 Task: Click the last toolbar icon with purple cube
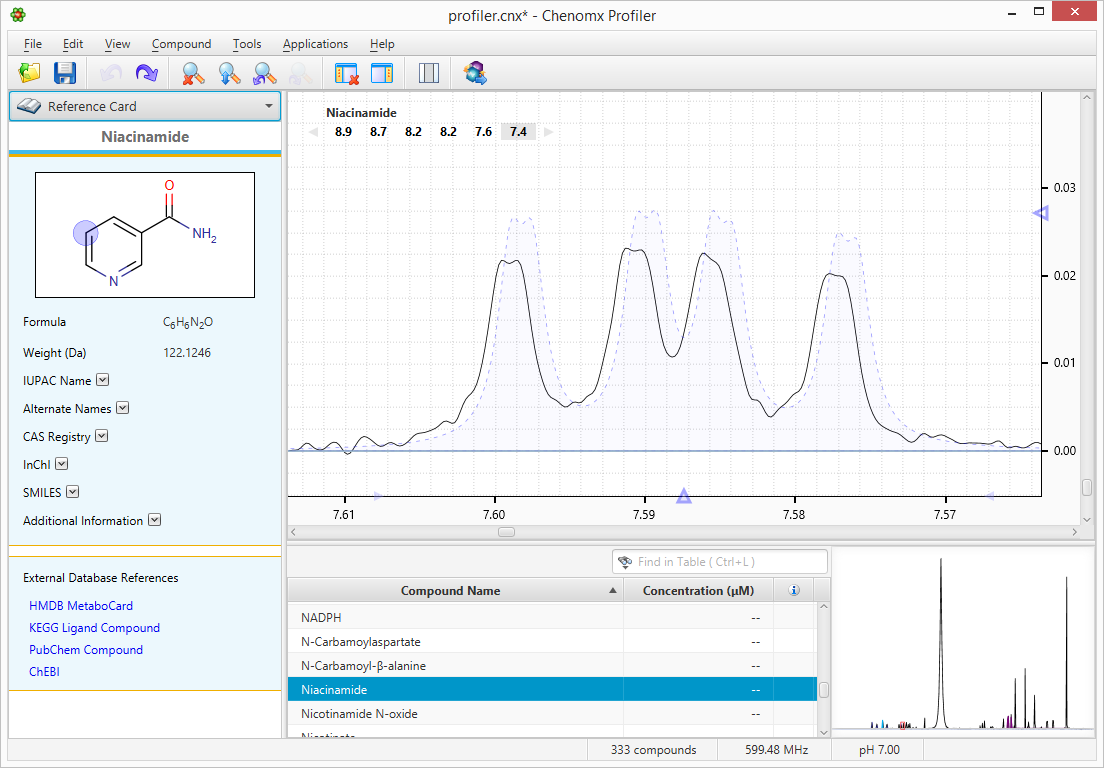click(x=475, y=73)
